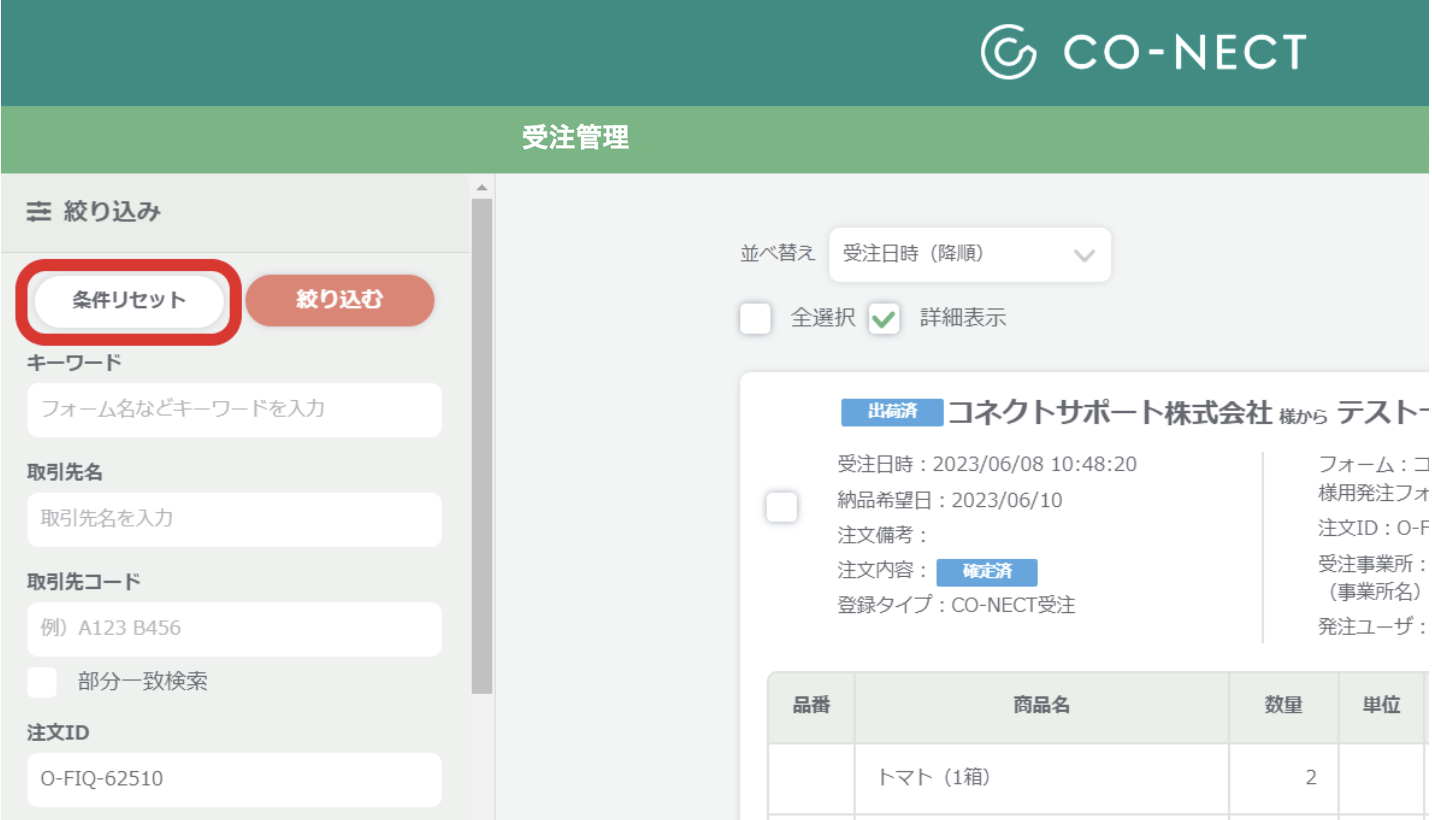Click the scroll-up arrow of the filter panel scrollbar
The image size is (1432, 820).
click(482, 188)
